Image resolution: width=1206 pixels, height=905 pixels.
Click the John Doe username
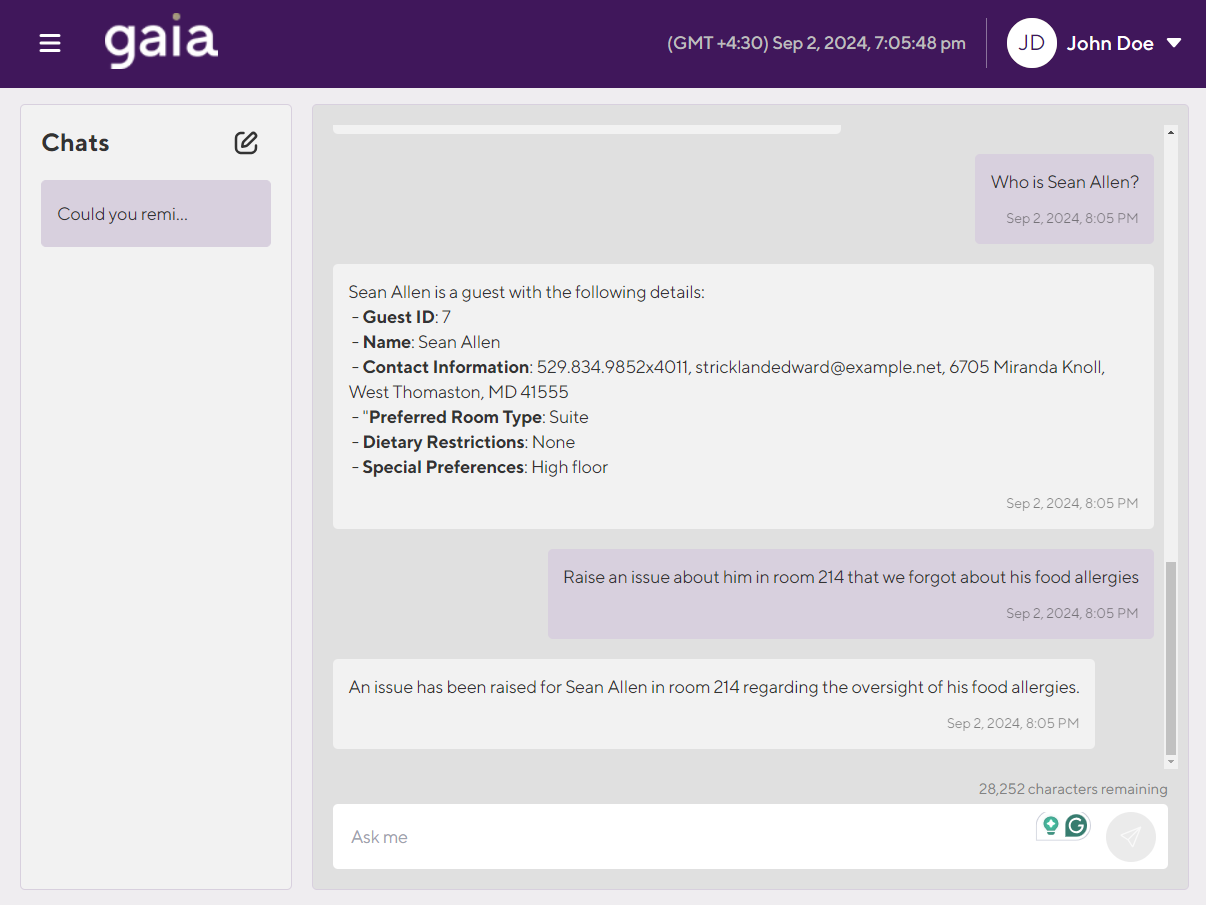coord(1110,43)
